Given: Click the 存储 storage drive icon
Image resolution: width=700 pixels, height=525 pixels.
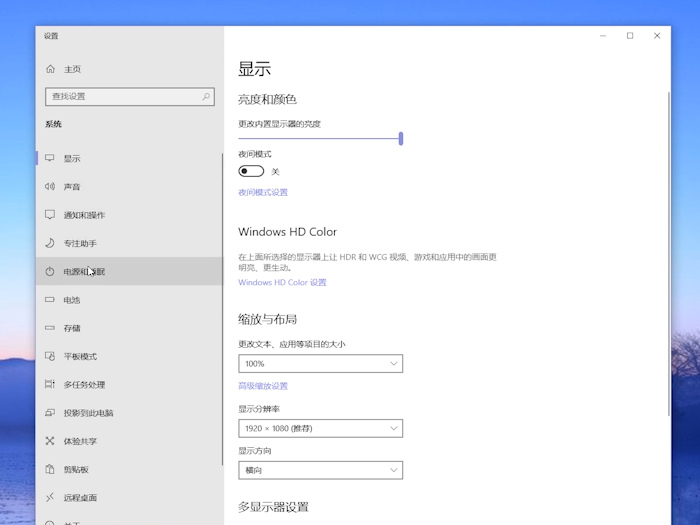Looking at the screenshot, I should pyautogui.click(x=50, y=328).
